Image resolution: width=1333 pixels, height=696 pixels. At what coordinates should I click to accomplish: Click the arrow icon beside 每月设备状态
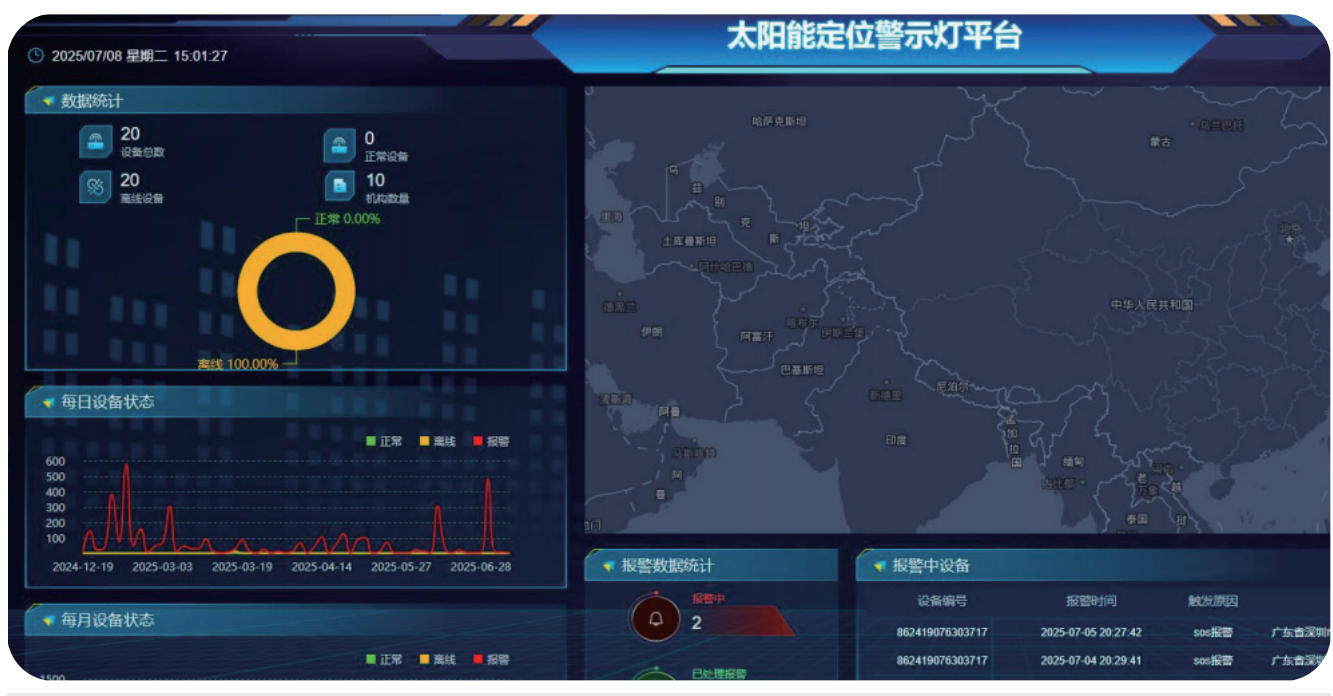tap(47, 620)
